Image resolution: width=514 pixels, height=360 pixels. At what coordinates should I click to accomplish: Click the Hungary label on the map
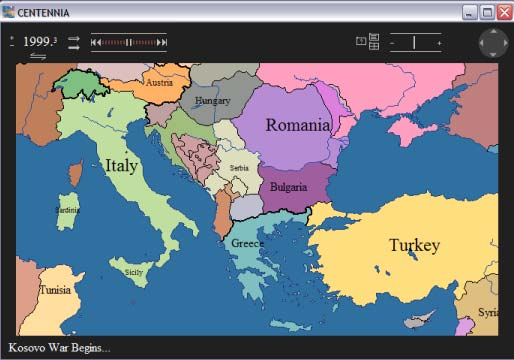coord(213,101)
